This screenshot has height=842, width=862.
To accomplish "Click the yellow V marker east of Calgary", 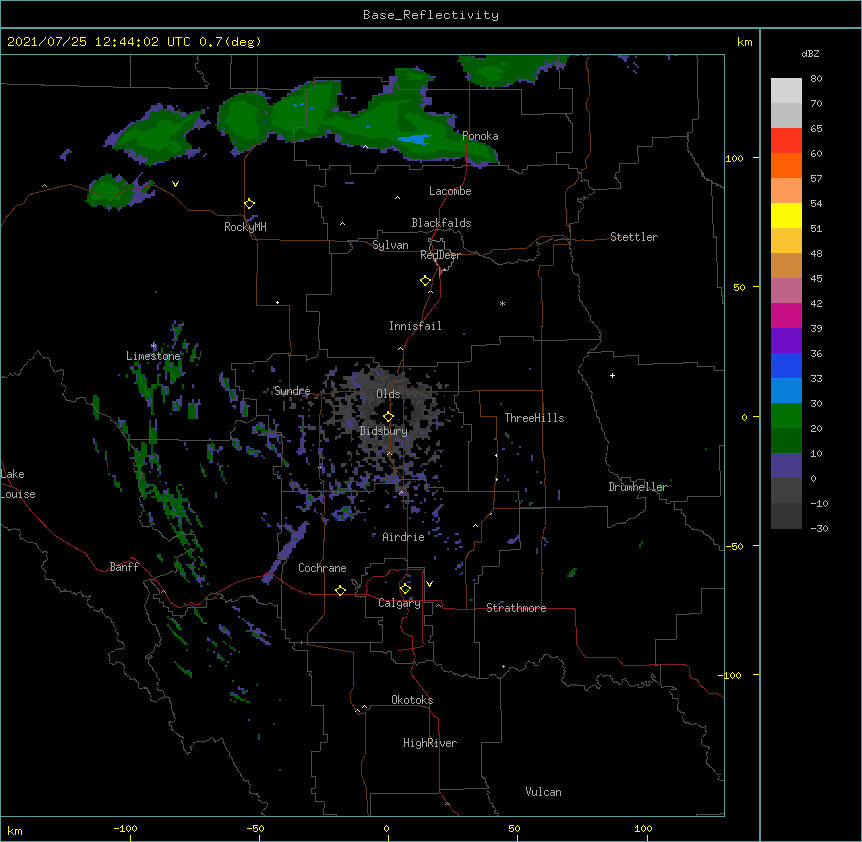I will point(429,584).
